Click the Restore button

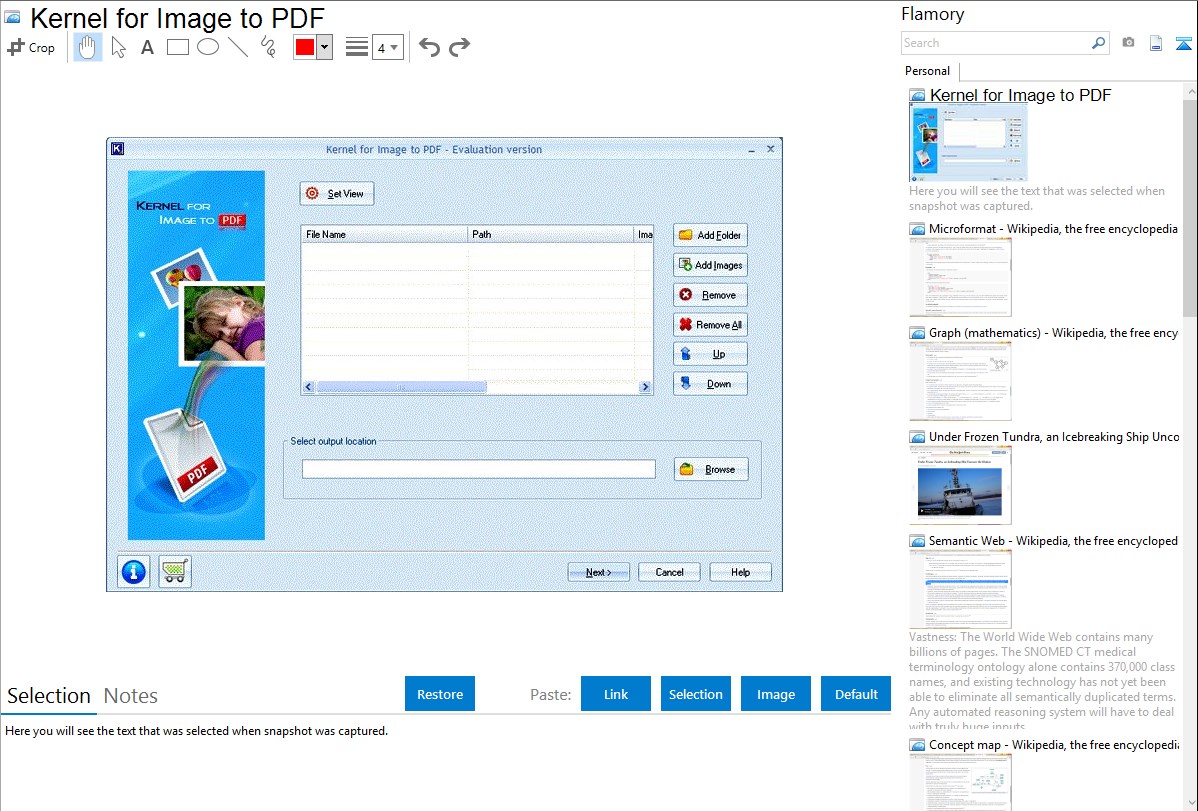440,694
